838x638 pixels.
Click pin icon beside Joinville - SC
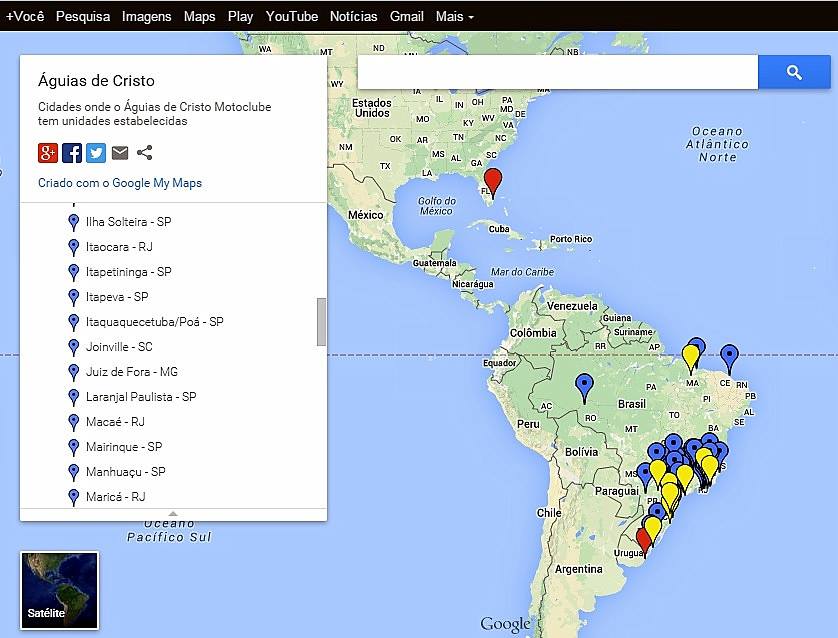point(74,347)
